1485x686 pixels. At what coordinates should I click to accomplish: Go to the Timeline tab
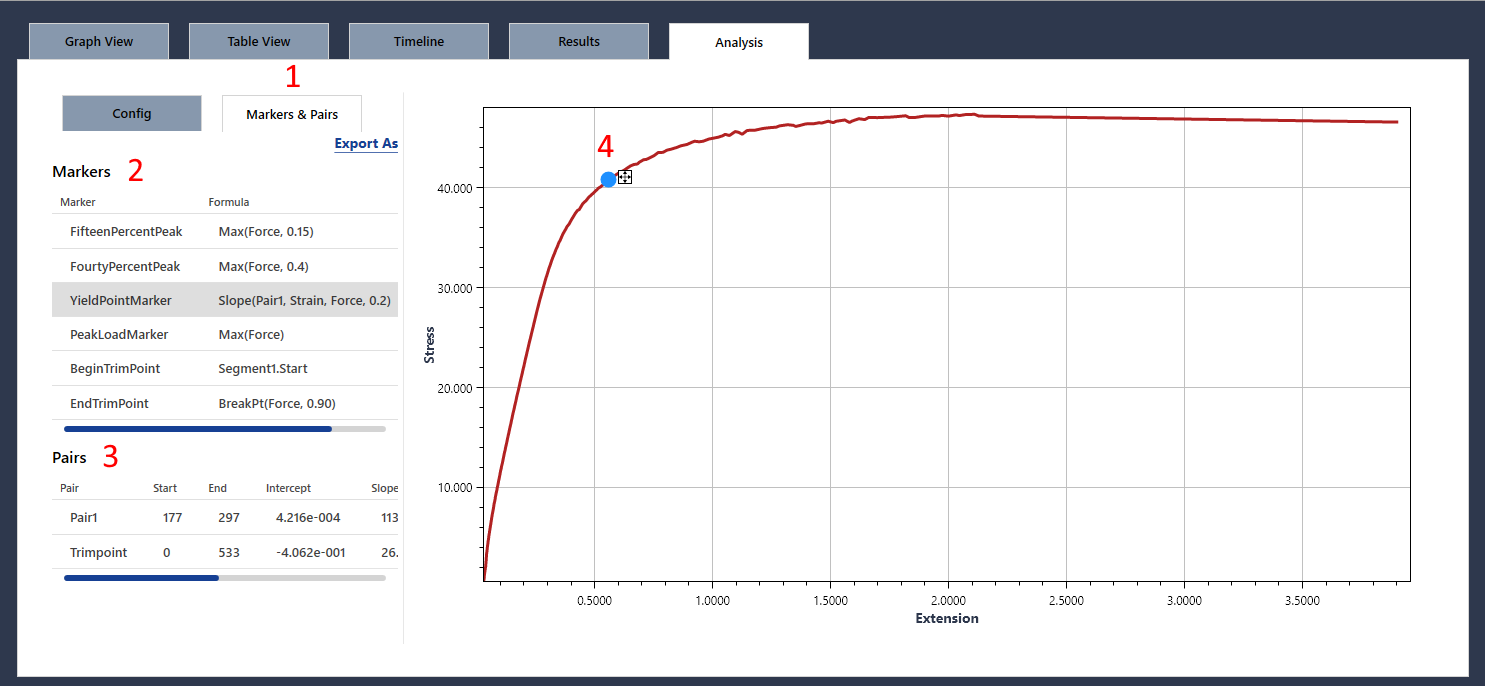pos(419,42)
